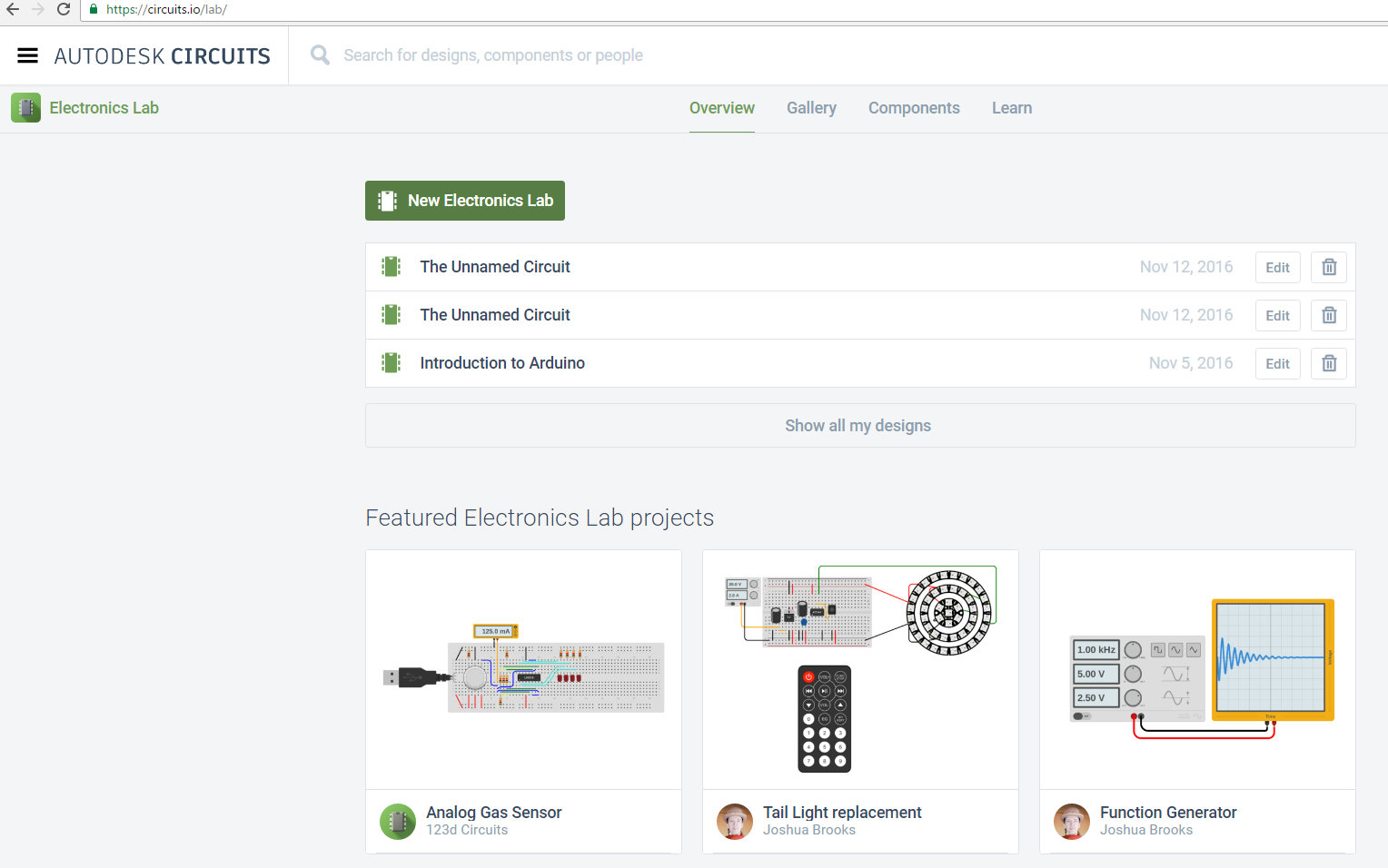Click browser forward arrow
Screen dimensions: 1388x868
pos(38,9)
